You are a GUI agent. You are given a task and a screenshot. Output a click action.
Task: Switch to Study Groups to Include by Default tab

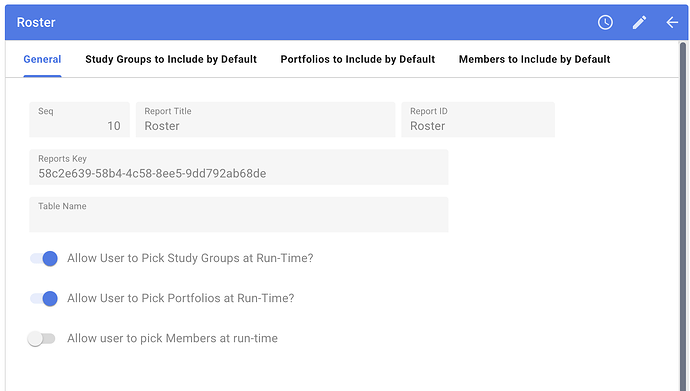171,59
